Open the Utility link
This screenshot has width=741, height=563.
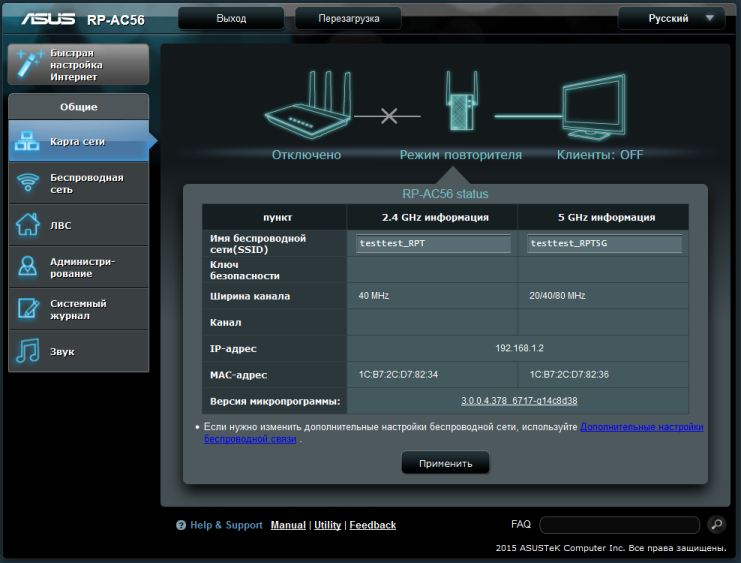pyautogui.click(x=327, y=525)
